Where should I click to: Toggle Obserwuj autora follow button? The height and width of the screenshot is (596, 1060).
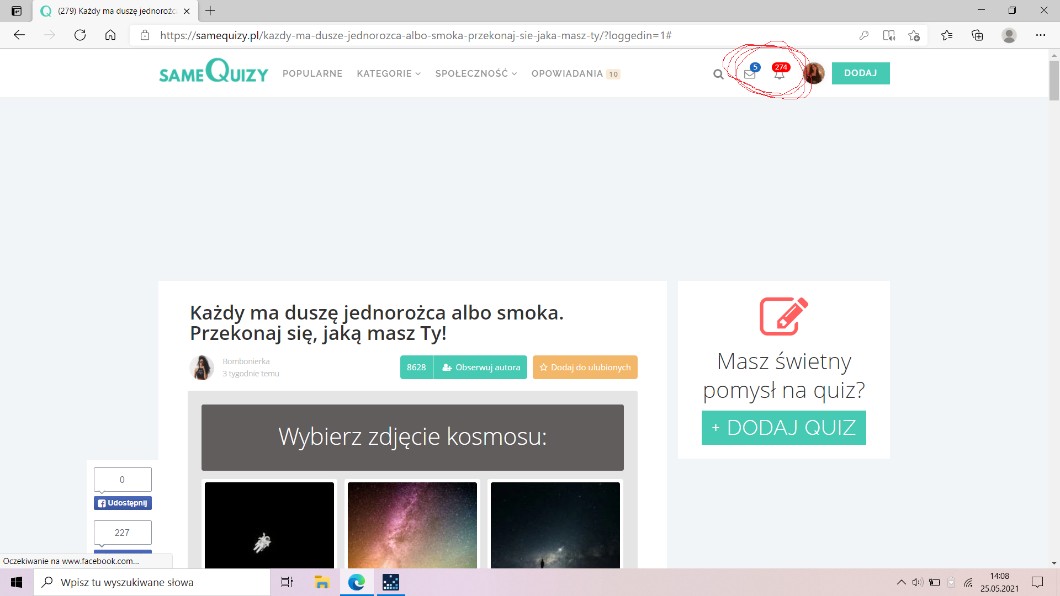click(480, 367)
